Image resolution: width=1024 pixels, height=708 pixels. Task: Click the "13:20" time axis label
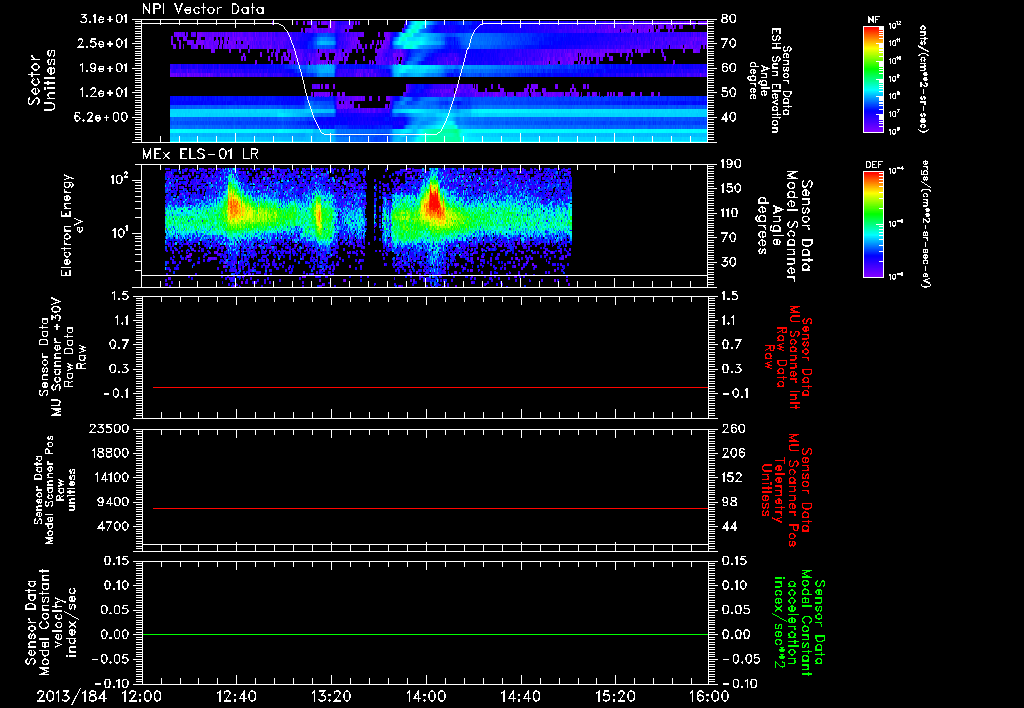[x=331, y=696]
